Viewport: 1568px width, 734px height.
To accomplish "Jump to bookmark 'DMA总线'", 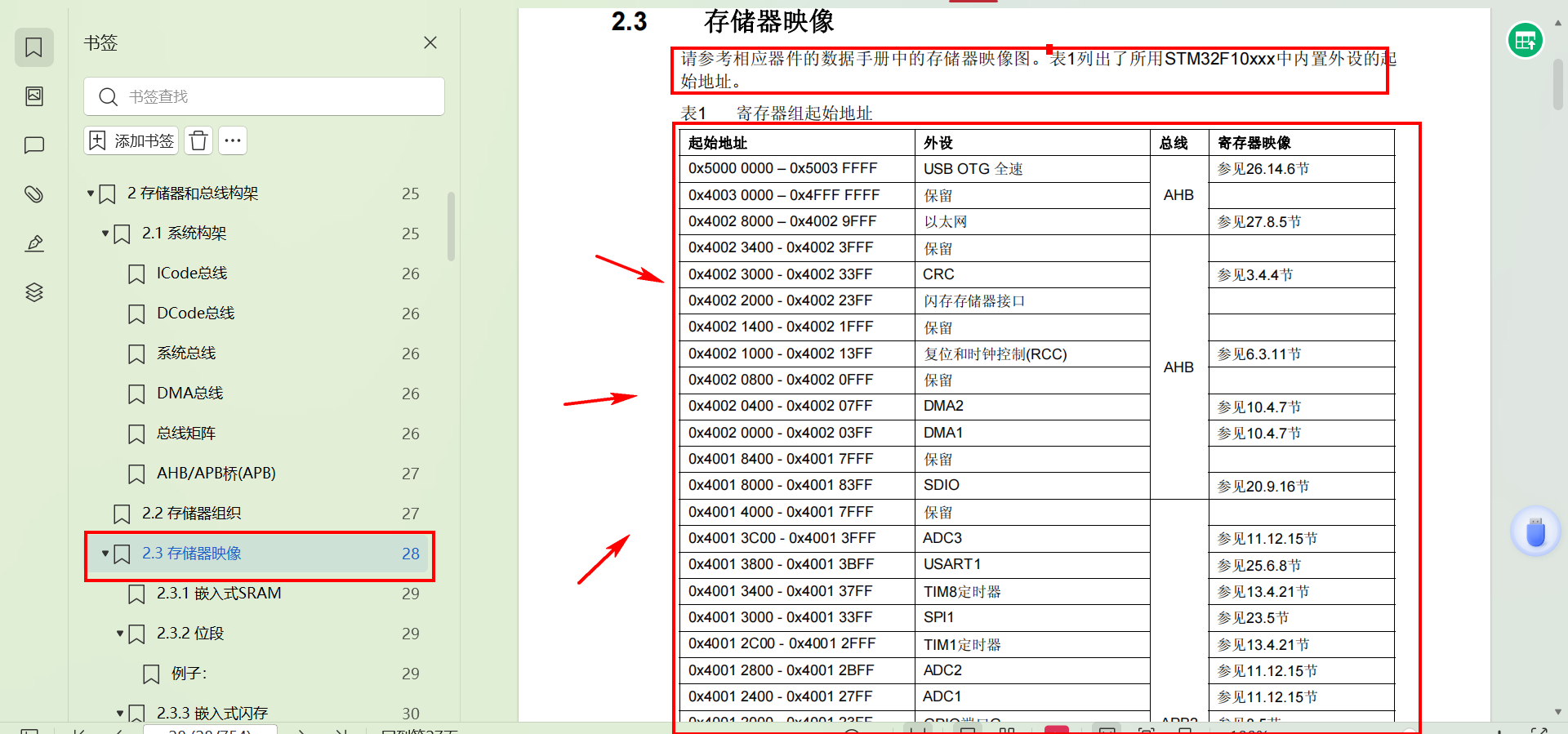I will click(x=190, y=394).
